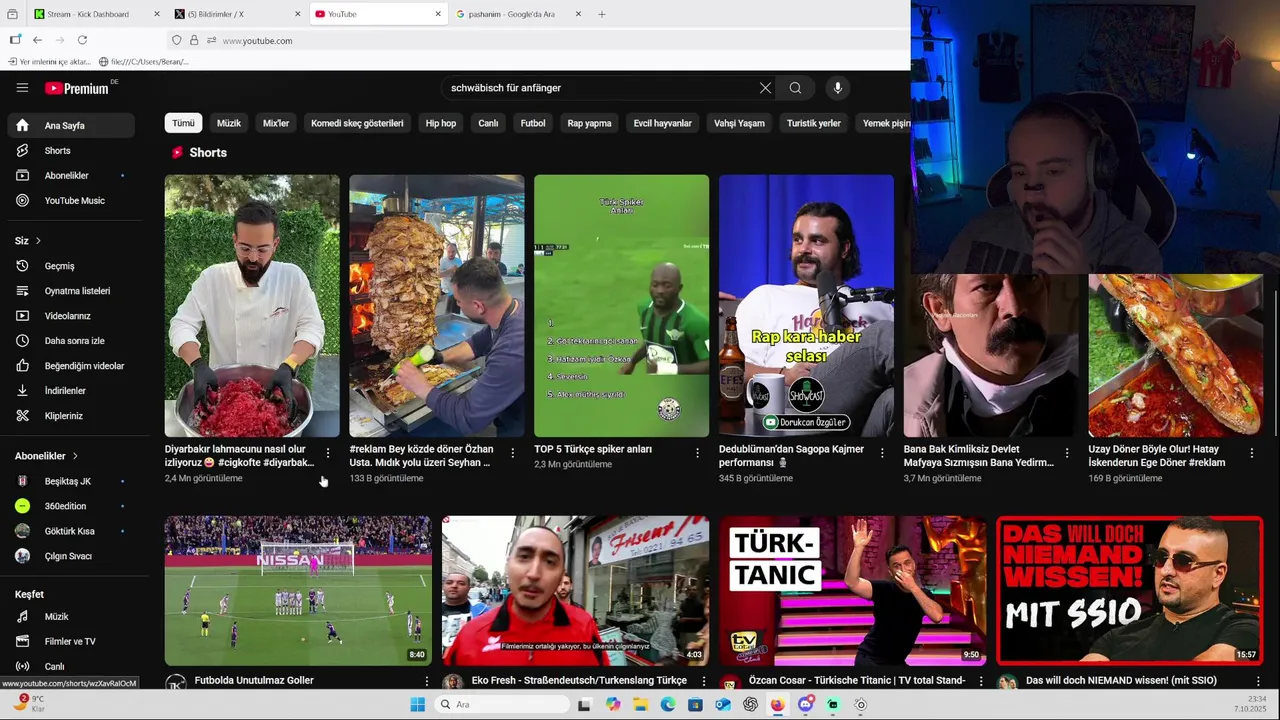
Task: Open Canlı under Keşfet in sidebar
Action: [70, 667]
